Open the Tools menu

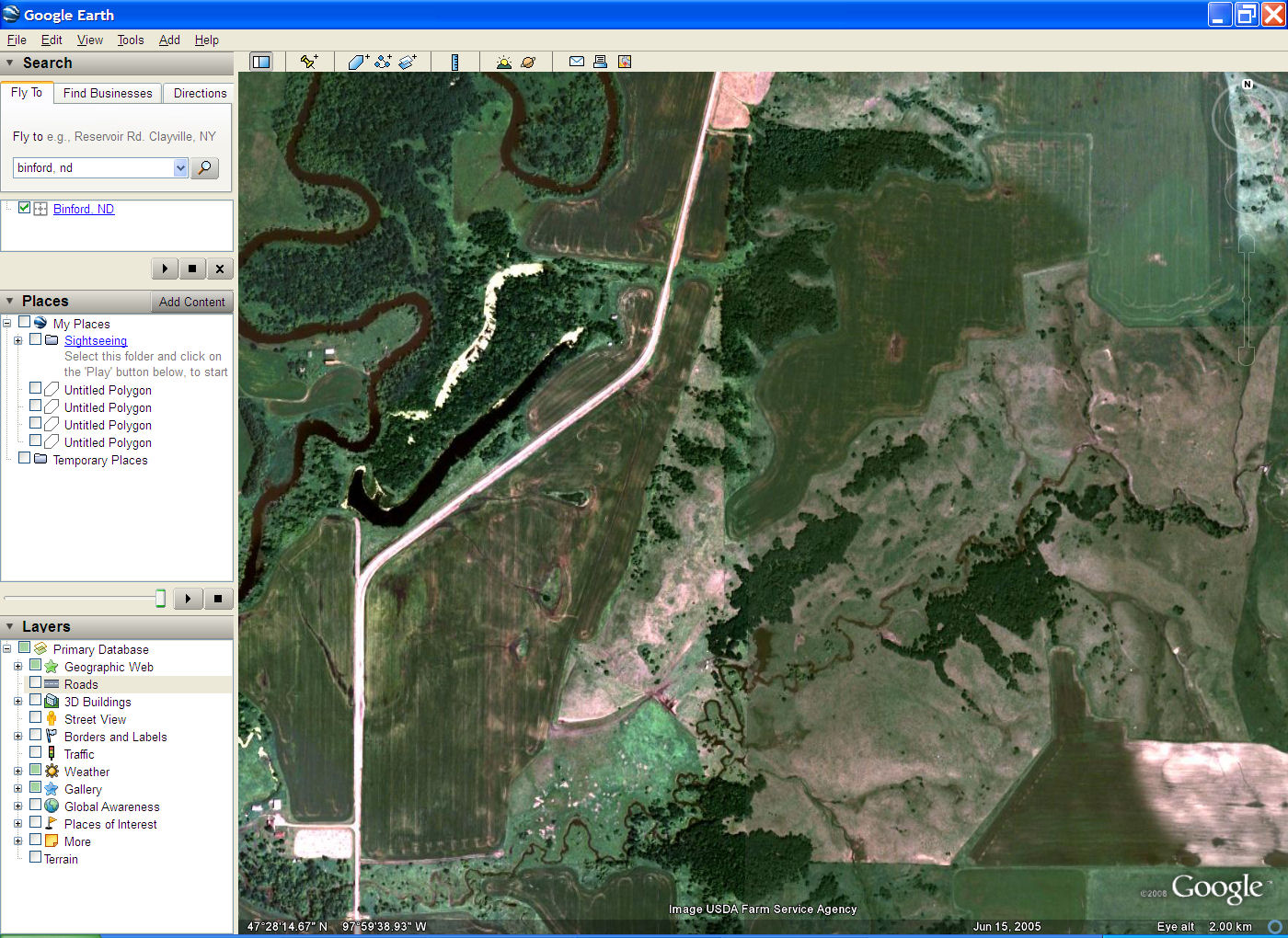coord(131,40)
